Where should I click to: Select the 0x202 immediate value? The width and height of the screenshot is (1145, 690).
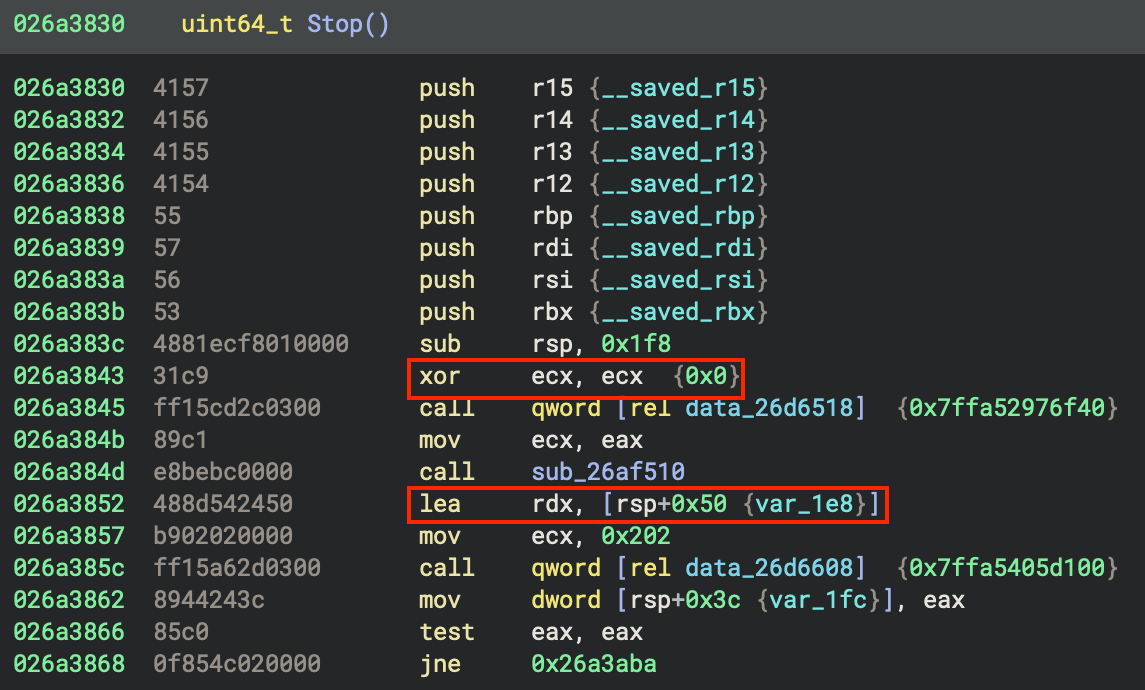pos(636,536)
